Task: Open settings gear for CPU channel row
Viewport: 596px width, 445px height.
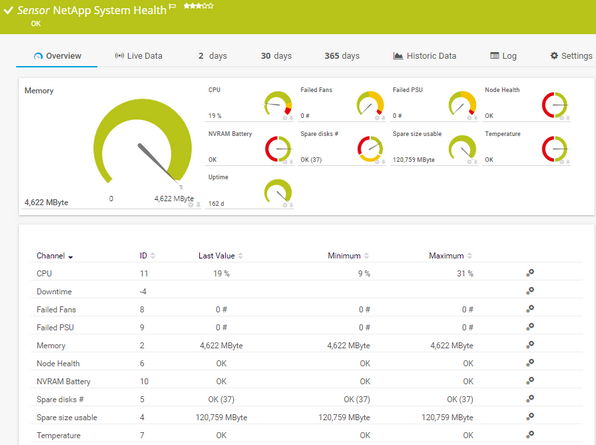Action: [x=530, y=273]
